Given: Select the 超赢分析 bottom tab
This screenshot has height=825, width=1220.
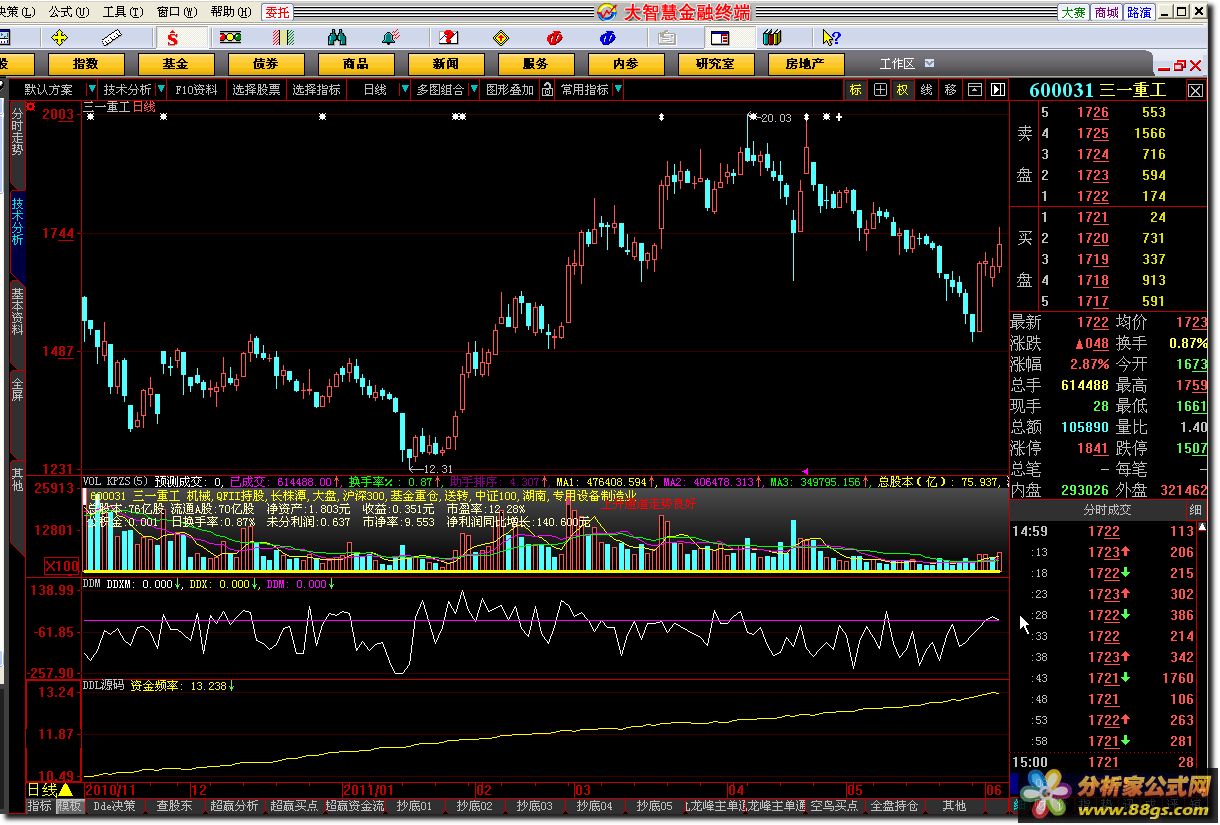Looking at the screenshot, I should coord(236,805).
